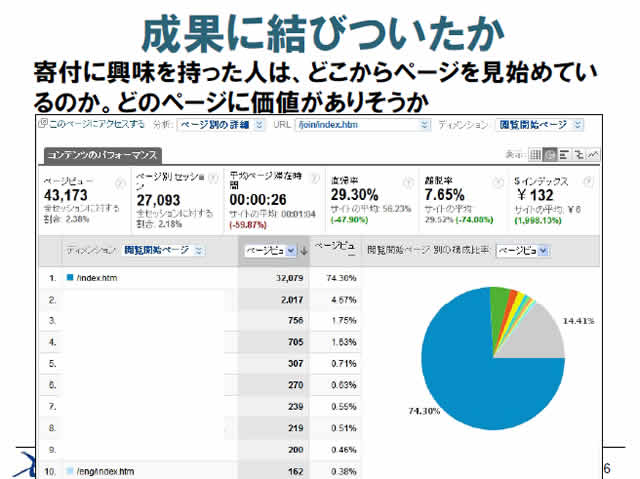Open the /index.htm row link
Image resolution: width=640 pixels, height=479 pixels.
97,277
